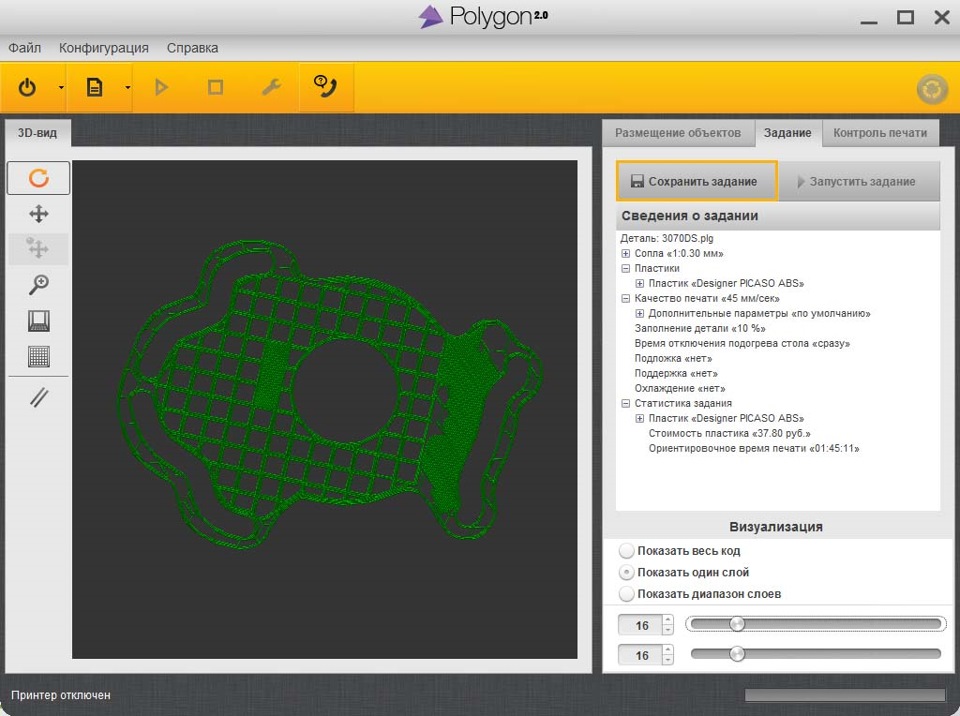Click the upper layer slider handle
This screenshot has height=716, width=960.
737,624
